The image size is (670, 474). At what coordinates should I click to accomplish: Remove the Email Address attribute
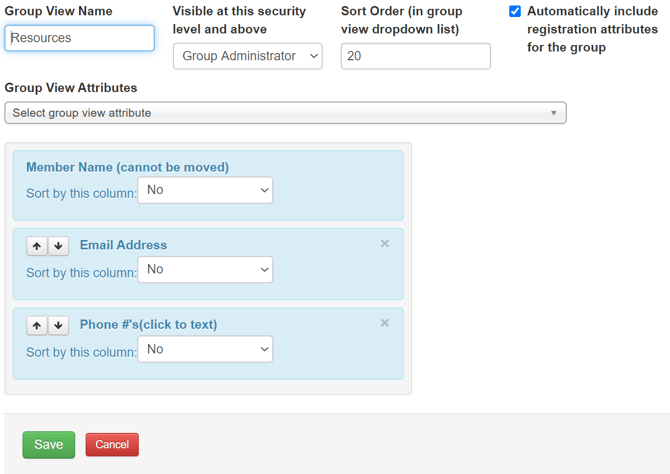[x=385, y=243]
